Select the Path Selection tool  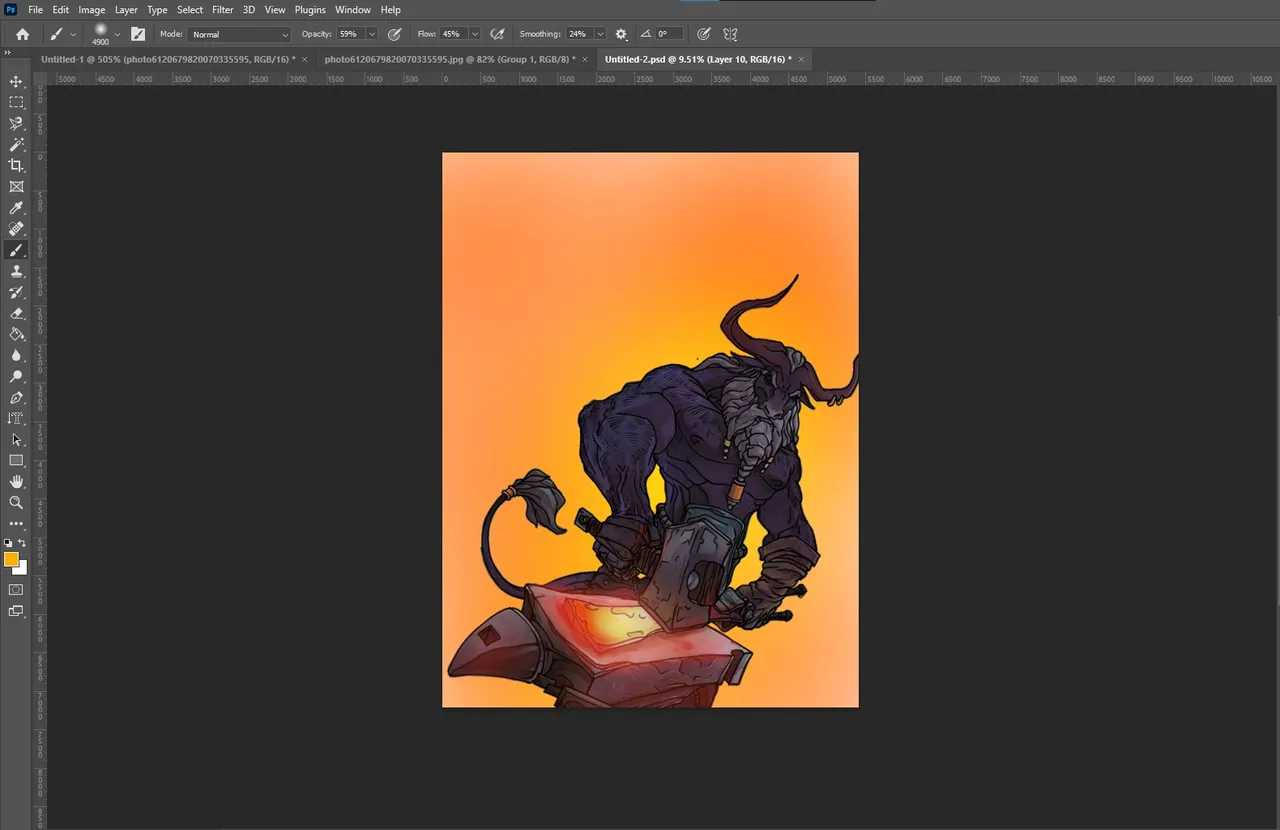16,440
